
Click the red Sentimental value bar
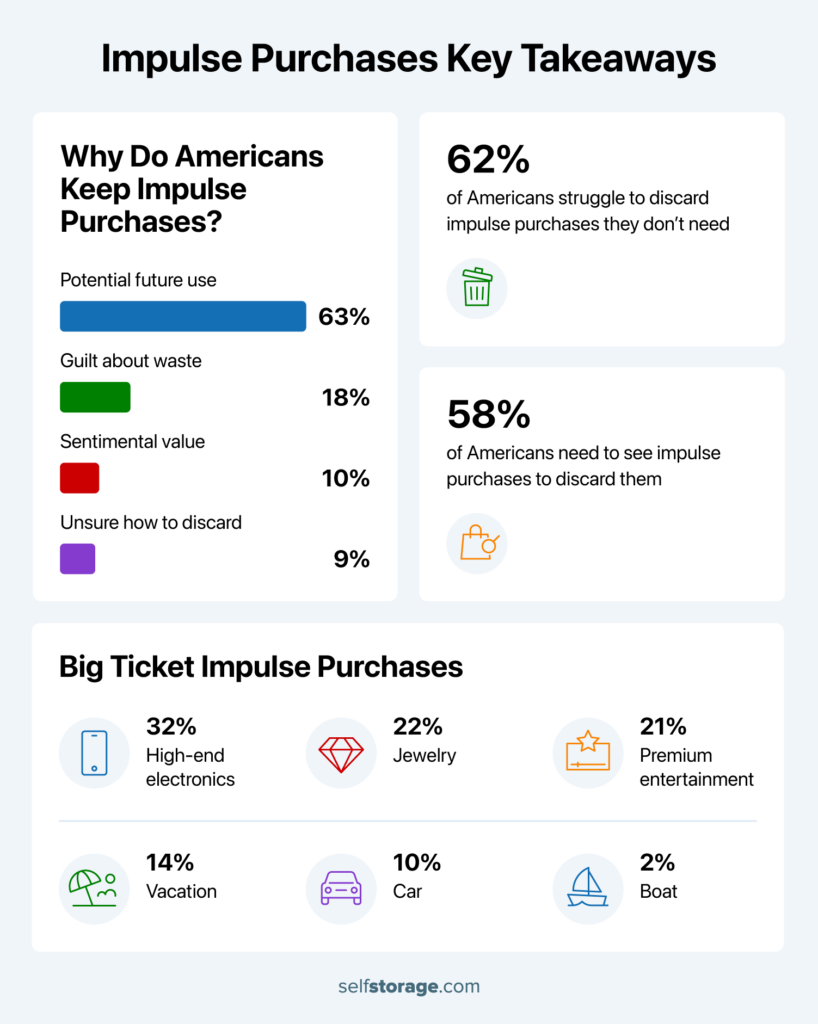(x=80, y=478)
